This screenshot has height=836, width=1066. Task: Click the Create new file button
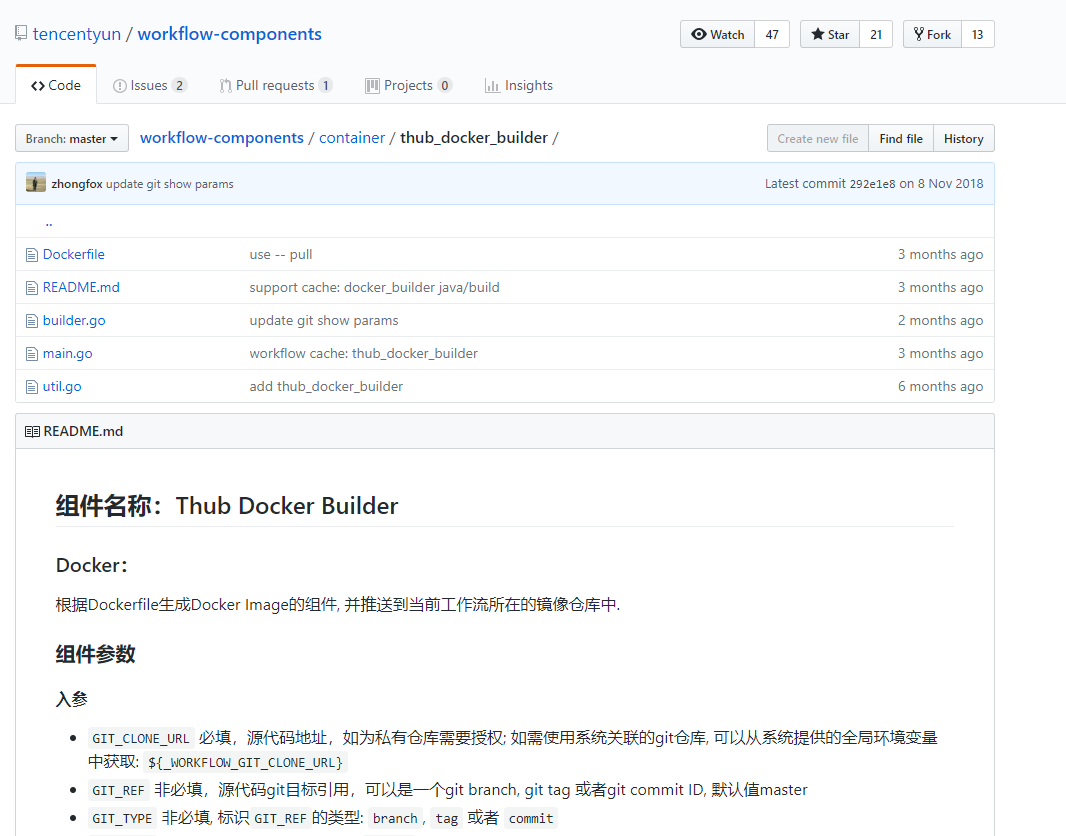(818, 139)
